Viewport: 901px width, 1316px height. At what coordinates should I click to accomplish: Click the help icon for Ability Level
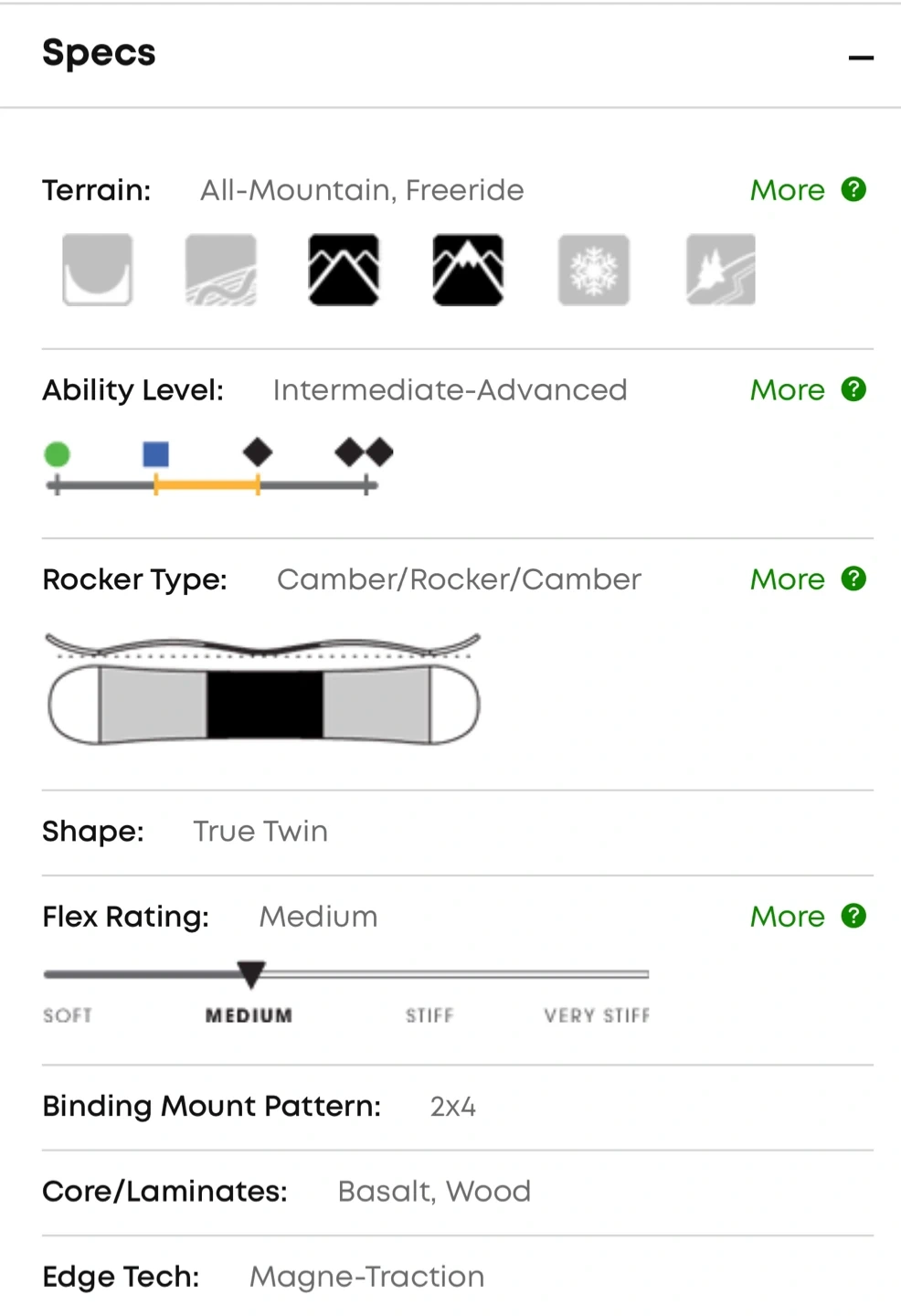pyautogui.click(x=853, y=389)
